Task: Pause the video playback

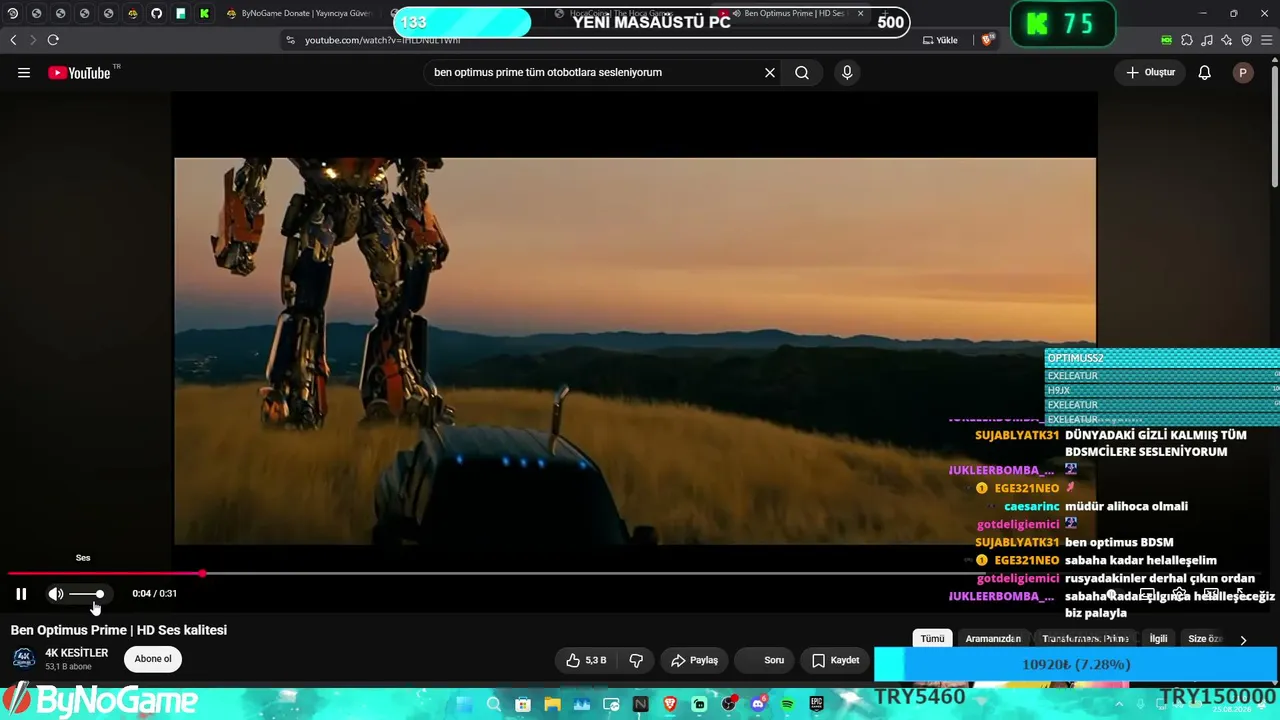Action: coord(21,594)
